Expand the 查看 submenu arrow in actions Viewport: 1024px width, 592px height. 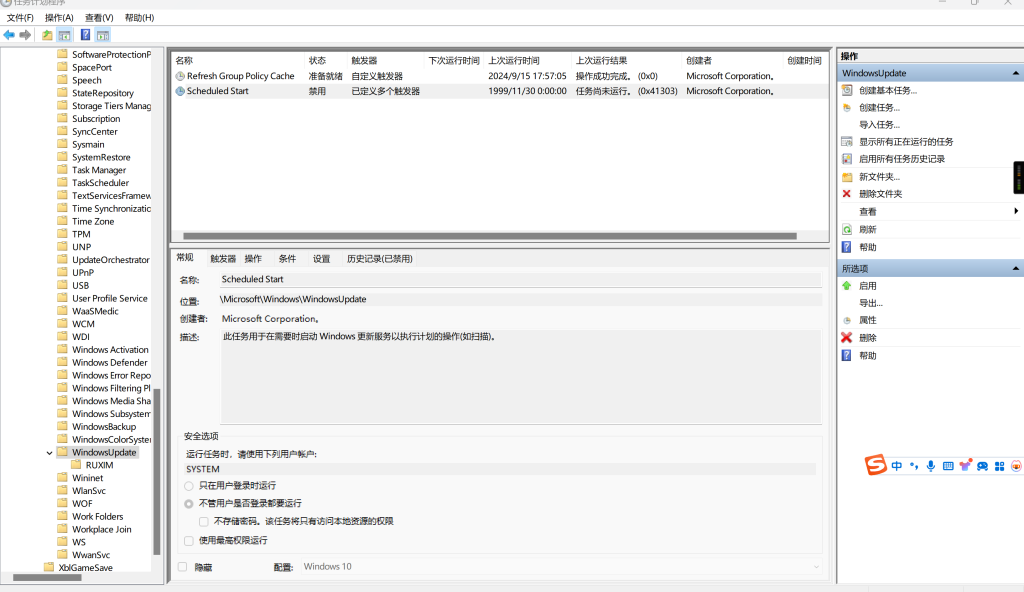point(1016,211)
